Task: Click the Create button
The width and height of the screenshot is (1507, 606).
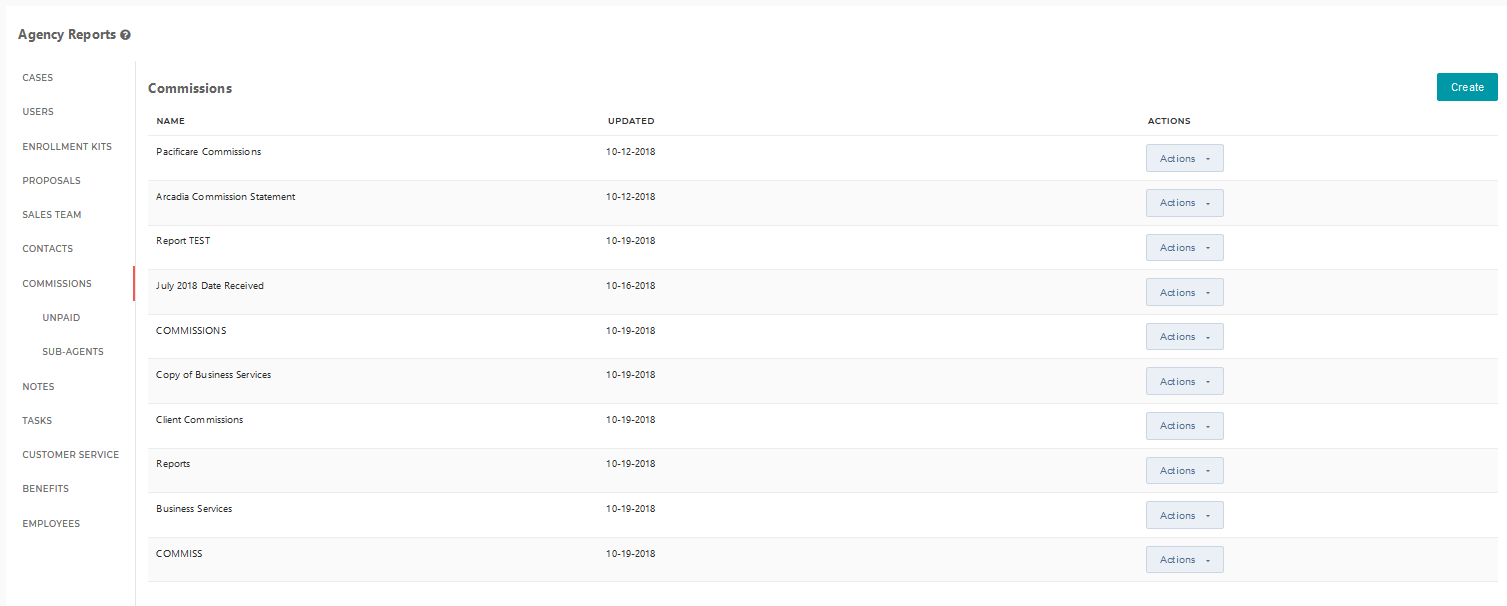Action: point(1467,87)
